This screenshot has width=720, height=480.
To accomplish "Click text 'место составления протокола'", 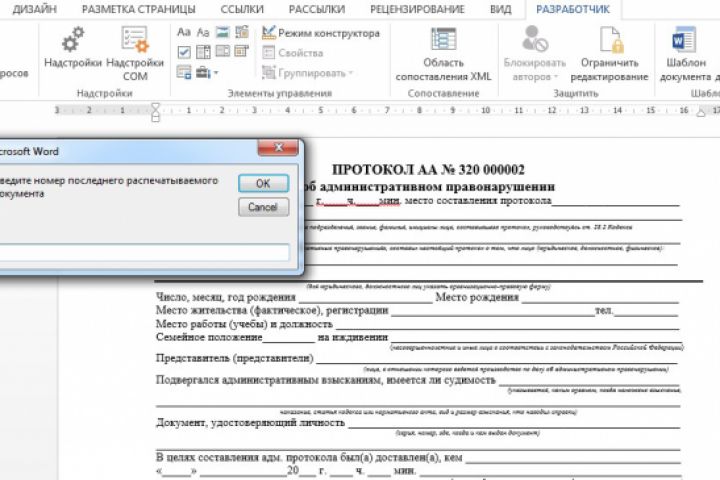I will (x=478, y=201).
